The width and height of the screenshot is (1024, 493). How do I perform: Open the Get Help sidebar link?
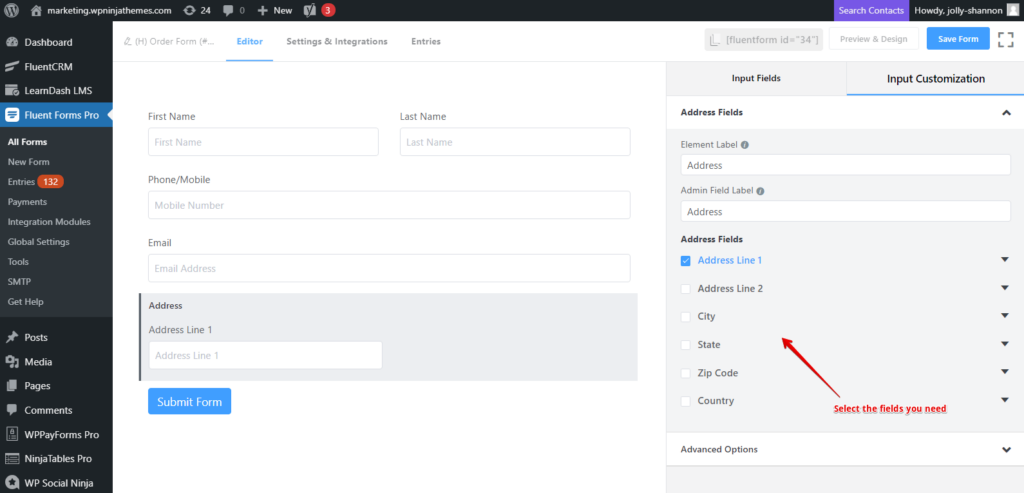coord(25,302)
